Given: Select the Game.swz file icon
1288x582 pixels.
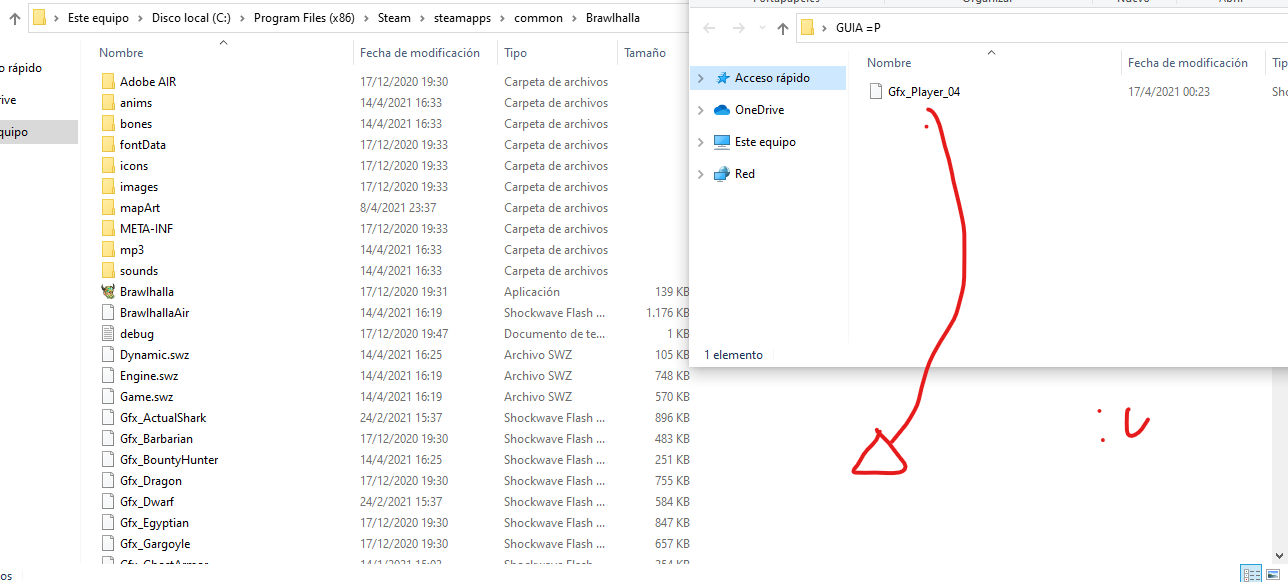Looking at the screenshot, I should coord(108,396).
